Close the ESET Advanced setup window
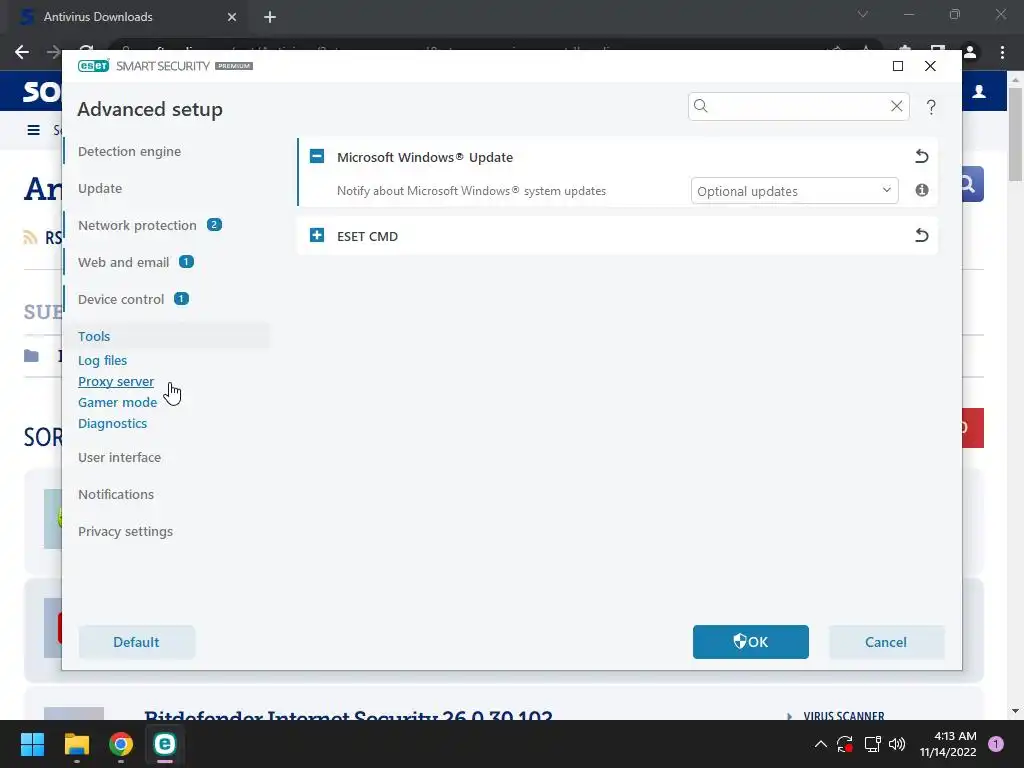This screenshot has height=768, width=1024. (x=930, y=66)
